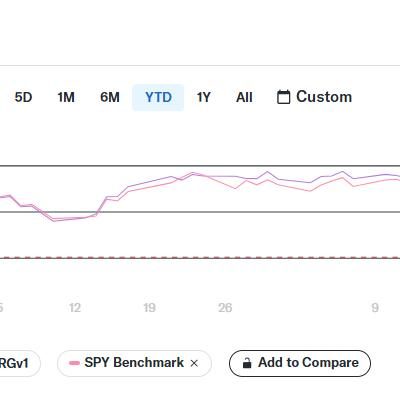
Task: Click the chart line's lowest dip
Action: pyautogui.click(x=54, y=220)
